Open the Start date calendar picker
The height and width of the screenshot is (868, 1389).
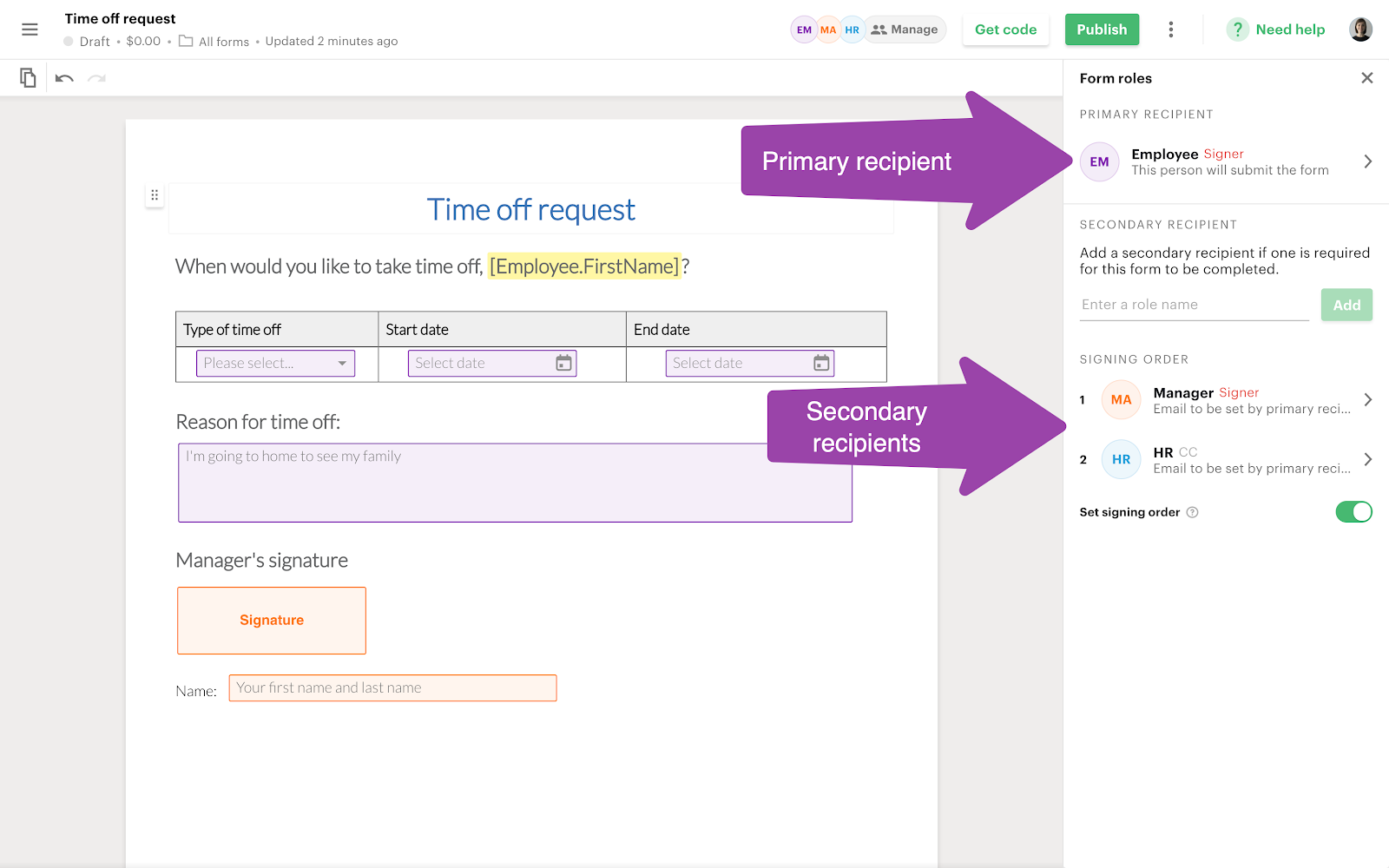pyautogui.click(x=563, y=363)
